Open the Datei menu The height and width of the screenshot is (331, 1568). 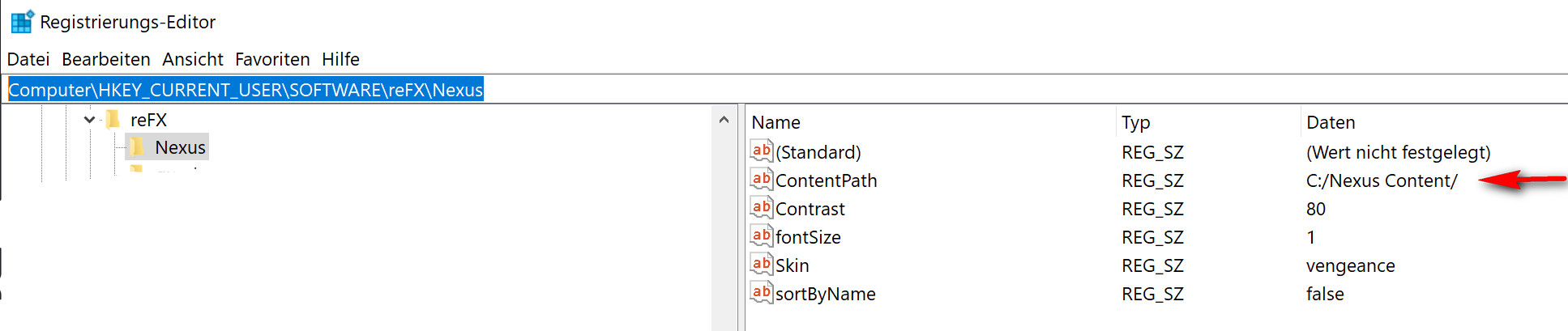28,59
